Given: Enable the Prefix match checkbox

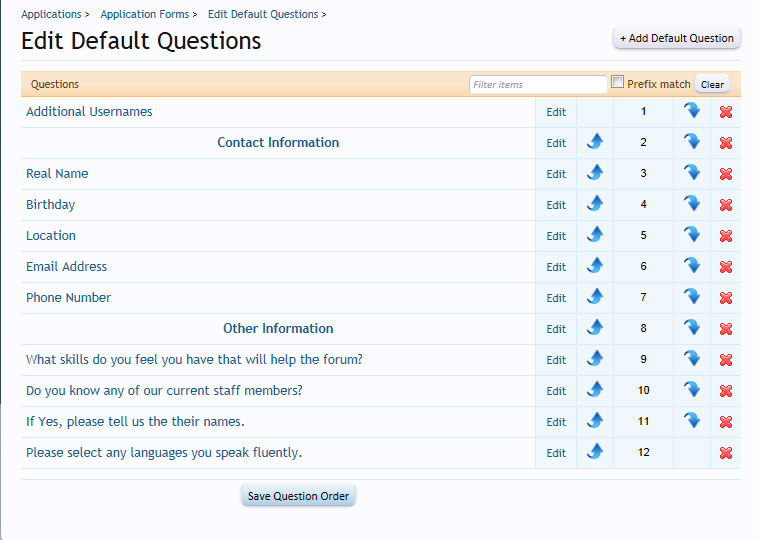Looking at the screenshot, I should point(618,82).
